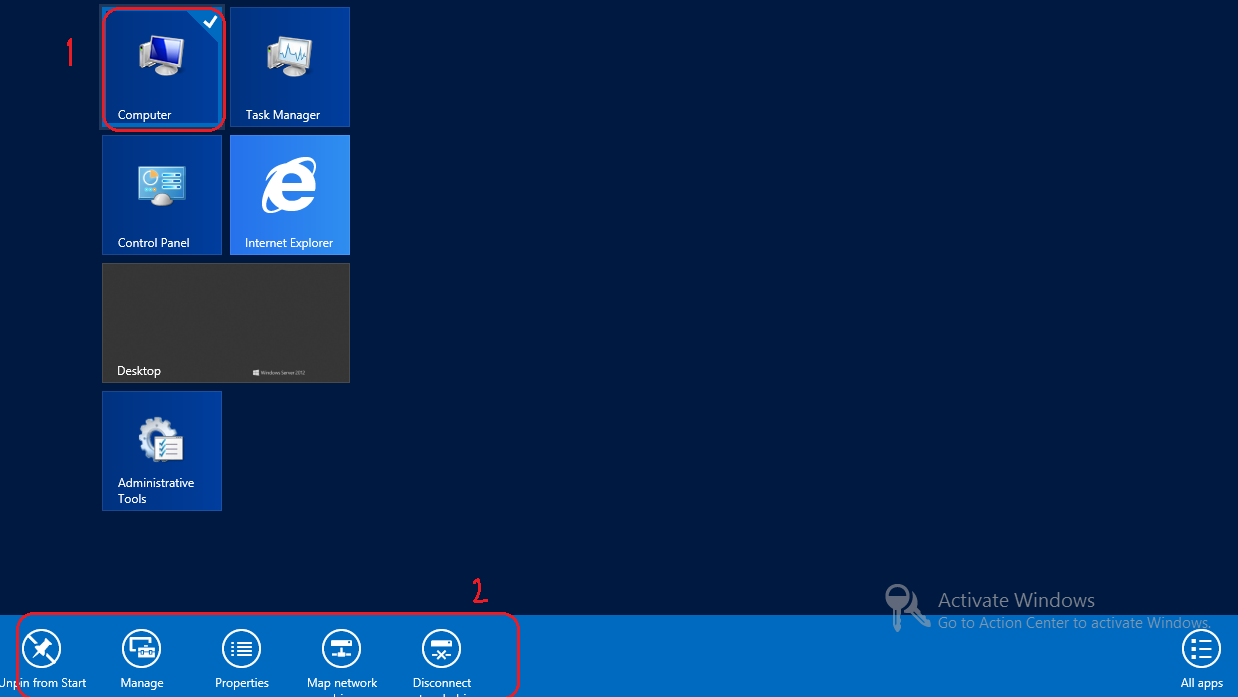Open the All apps icon

pyautogui.click(x=1201, y=649)
